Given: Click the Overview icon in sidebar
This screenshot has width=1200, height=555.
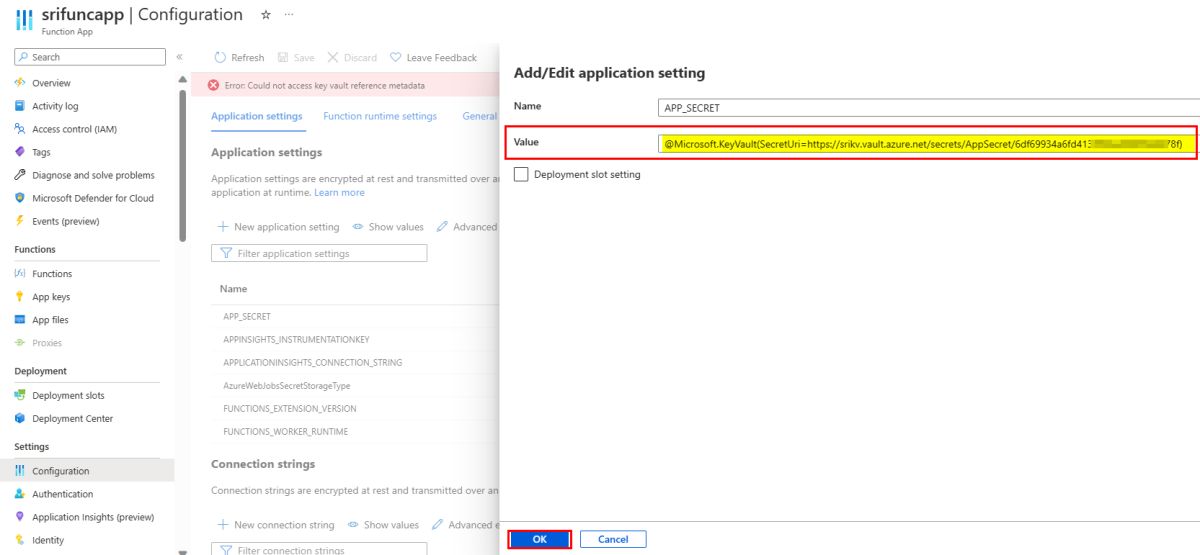Looking at the screenshot, I should click(x=20, y=83).
